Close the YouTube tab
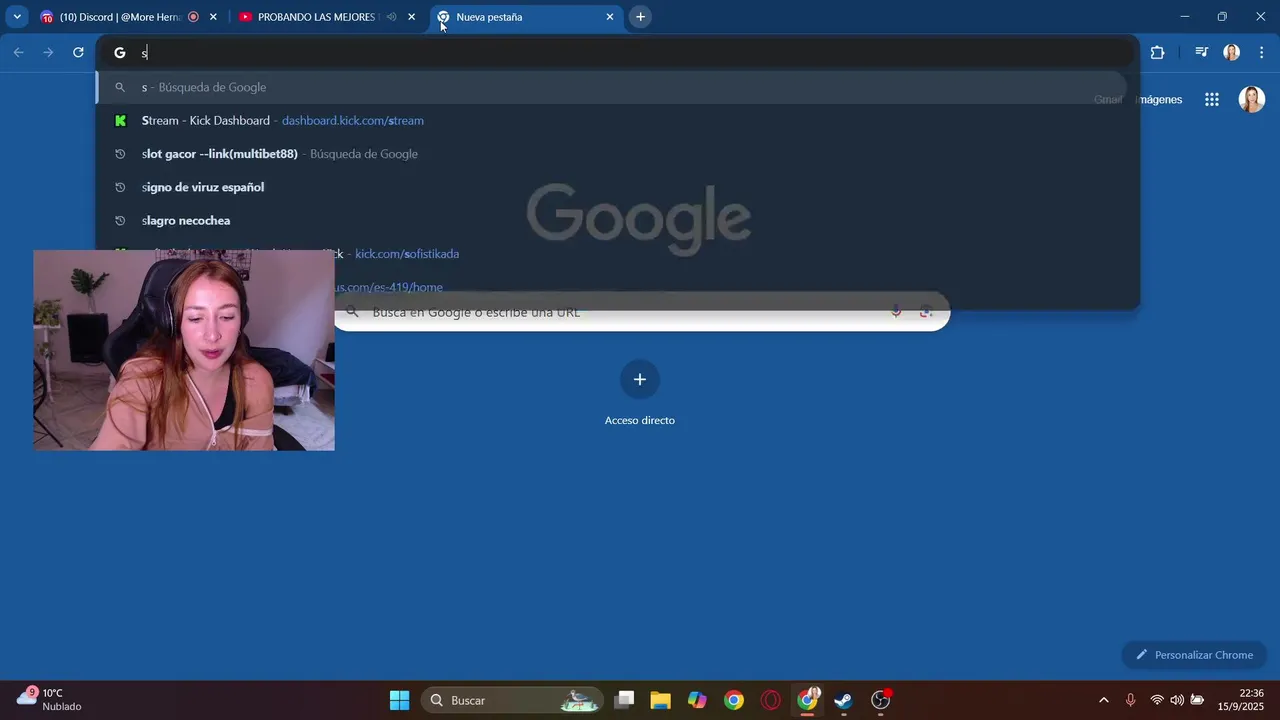 [411, 17]
